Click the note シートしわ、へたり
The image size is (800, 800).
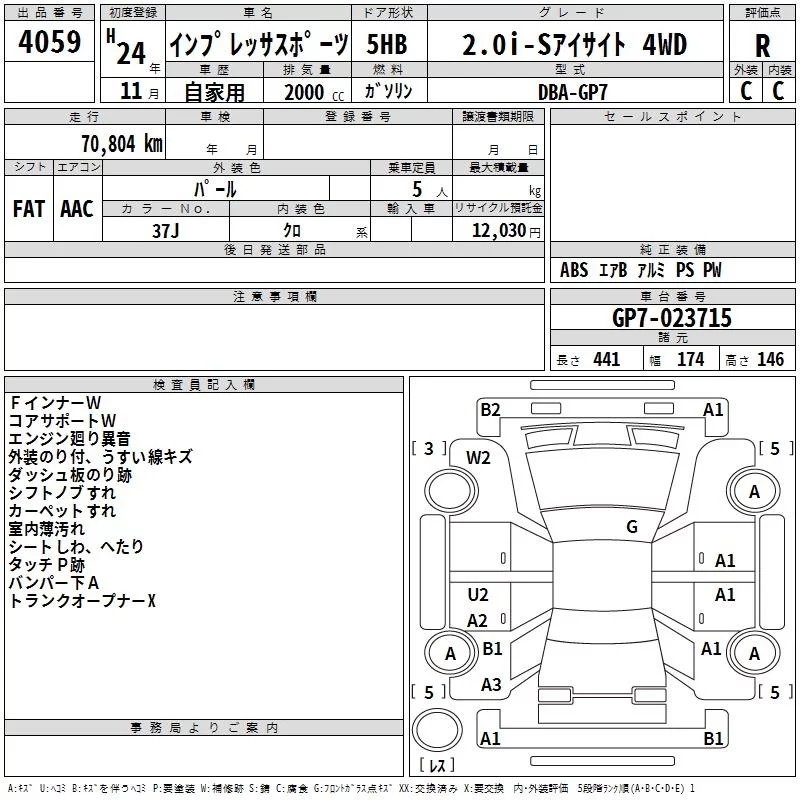[x=77, y=546]
